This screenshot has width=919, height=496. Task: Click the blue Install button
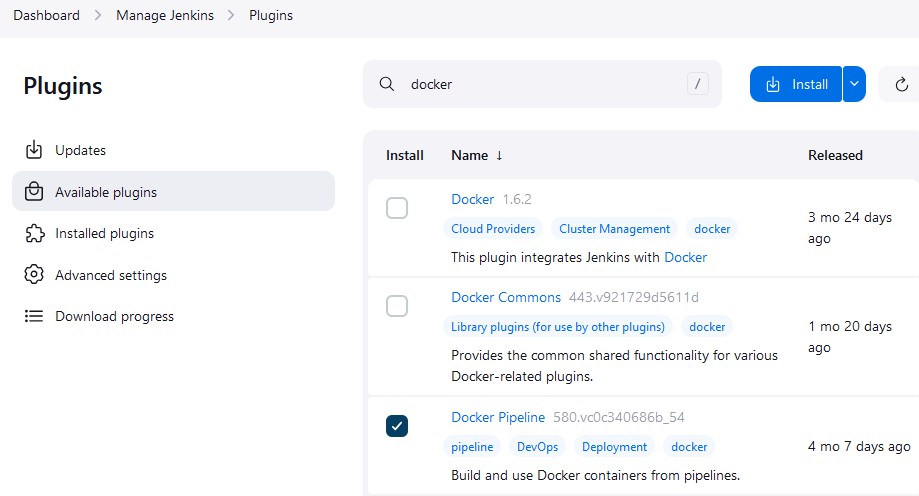click(x=796, y=84)
